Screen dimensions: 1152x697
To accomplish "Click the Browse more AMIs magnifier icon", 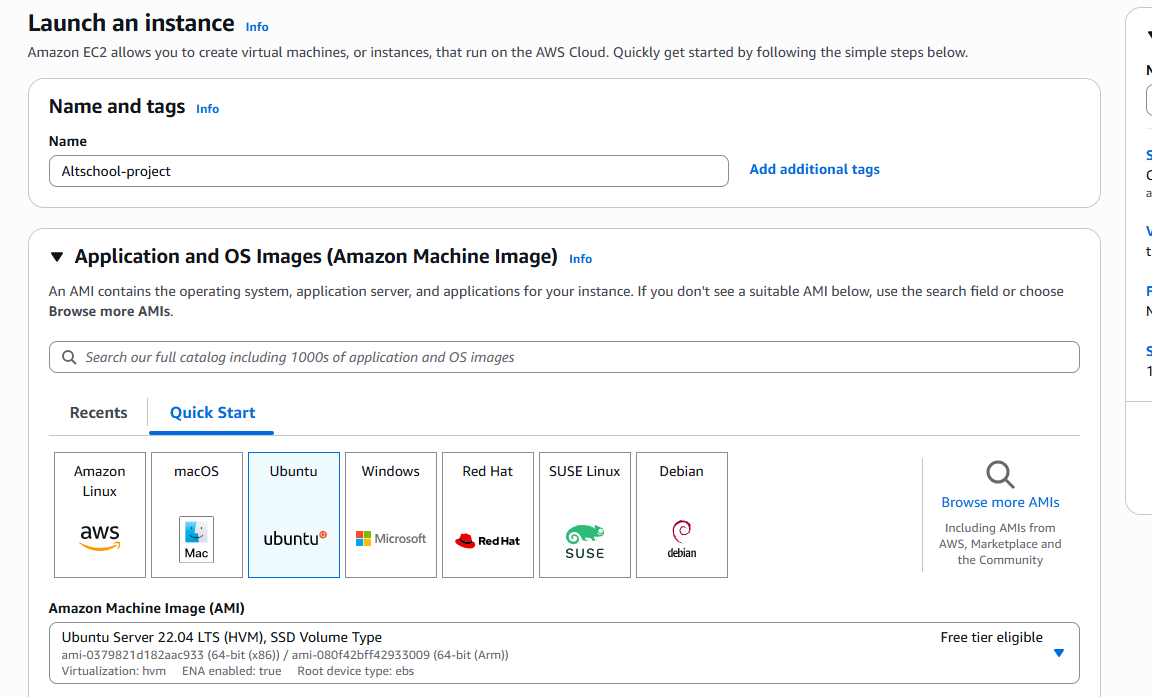I will click(x=1000, y=474).
